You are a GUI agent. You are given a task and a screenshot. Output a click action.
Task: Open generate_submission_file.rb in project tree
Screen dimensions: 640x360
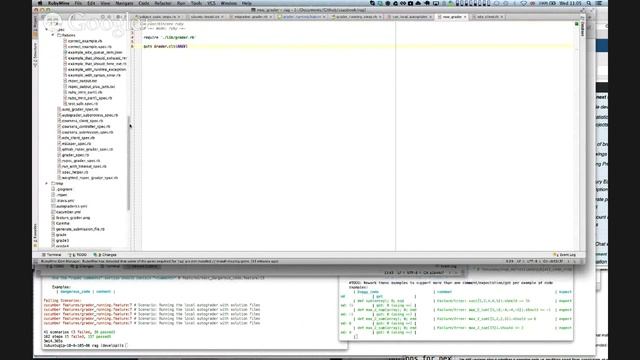click(x=78, y=229)
